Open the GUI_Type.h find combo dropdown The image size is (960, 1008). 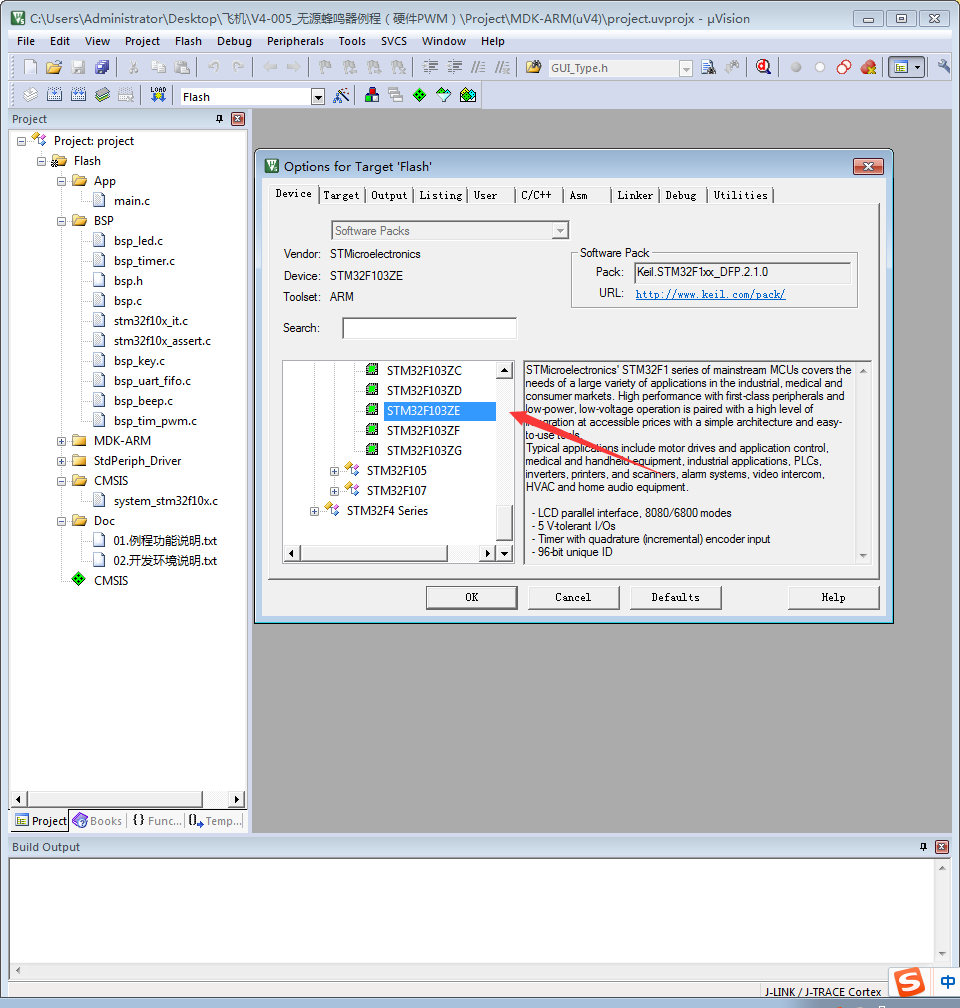tap(686, 68)
